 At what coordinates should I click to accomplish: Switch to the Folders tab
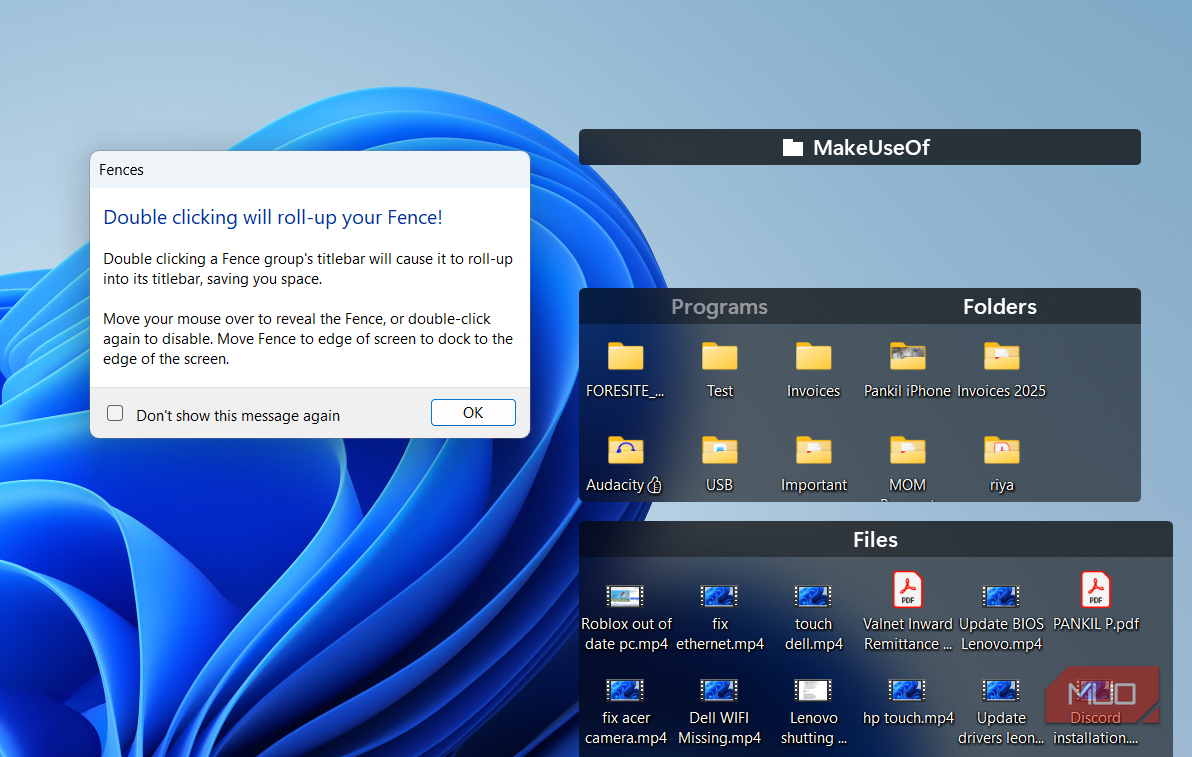coord(1000,307)
